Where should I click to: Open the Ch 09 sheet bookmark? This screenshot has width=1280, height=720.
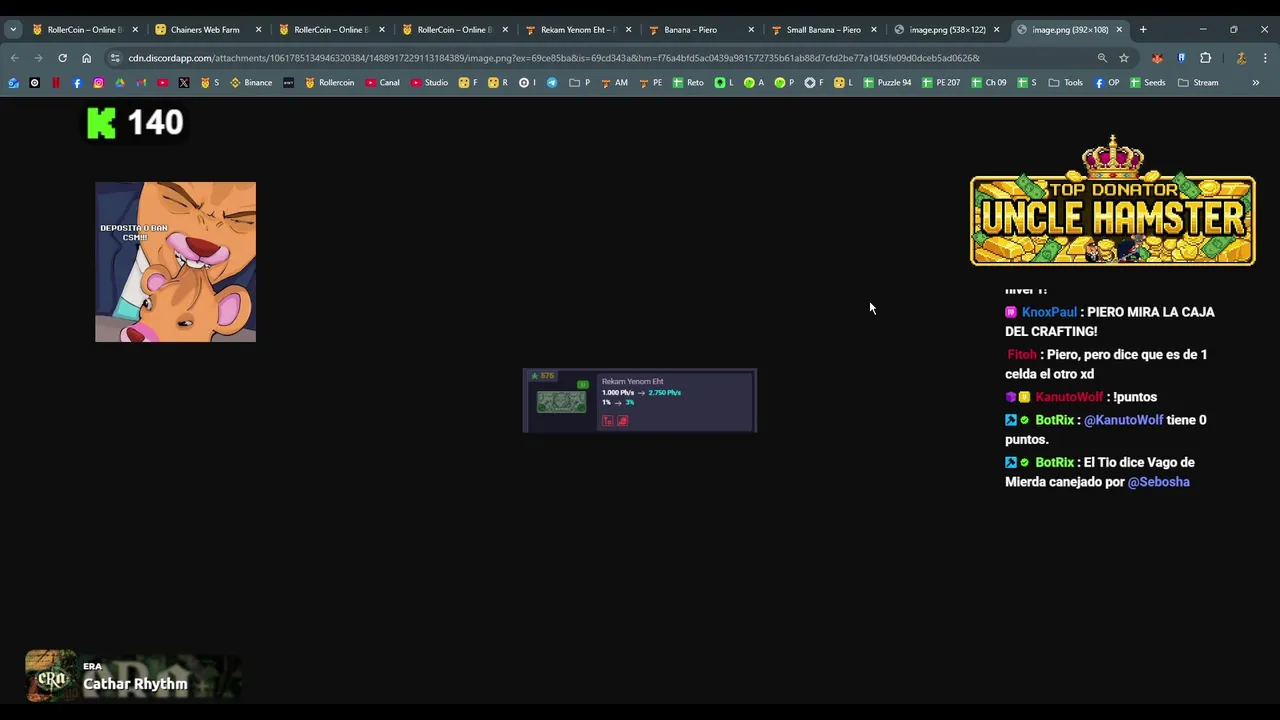pyautogui.click(x=989, y=83)
